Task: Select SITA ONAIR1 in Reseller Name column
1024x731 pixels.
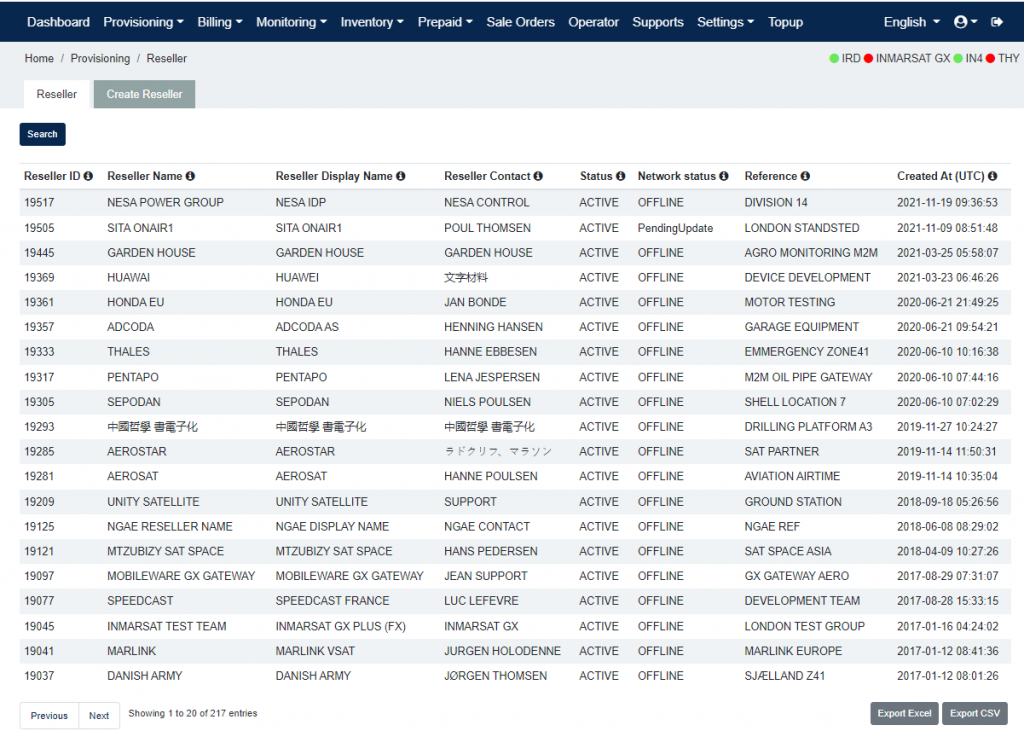Action: pyautogui.click(x=140, y=228)
